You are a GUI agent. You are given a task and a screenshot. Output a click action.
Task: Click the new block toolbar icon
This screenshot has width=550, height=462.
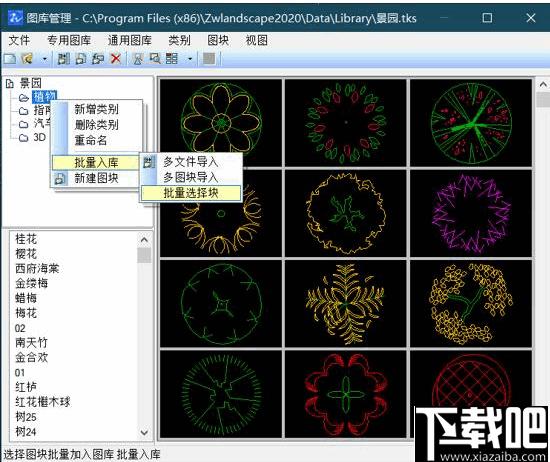pyautogui.click(x=81, y=59)
